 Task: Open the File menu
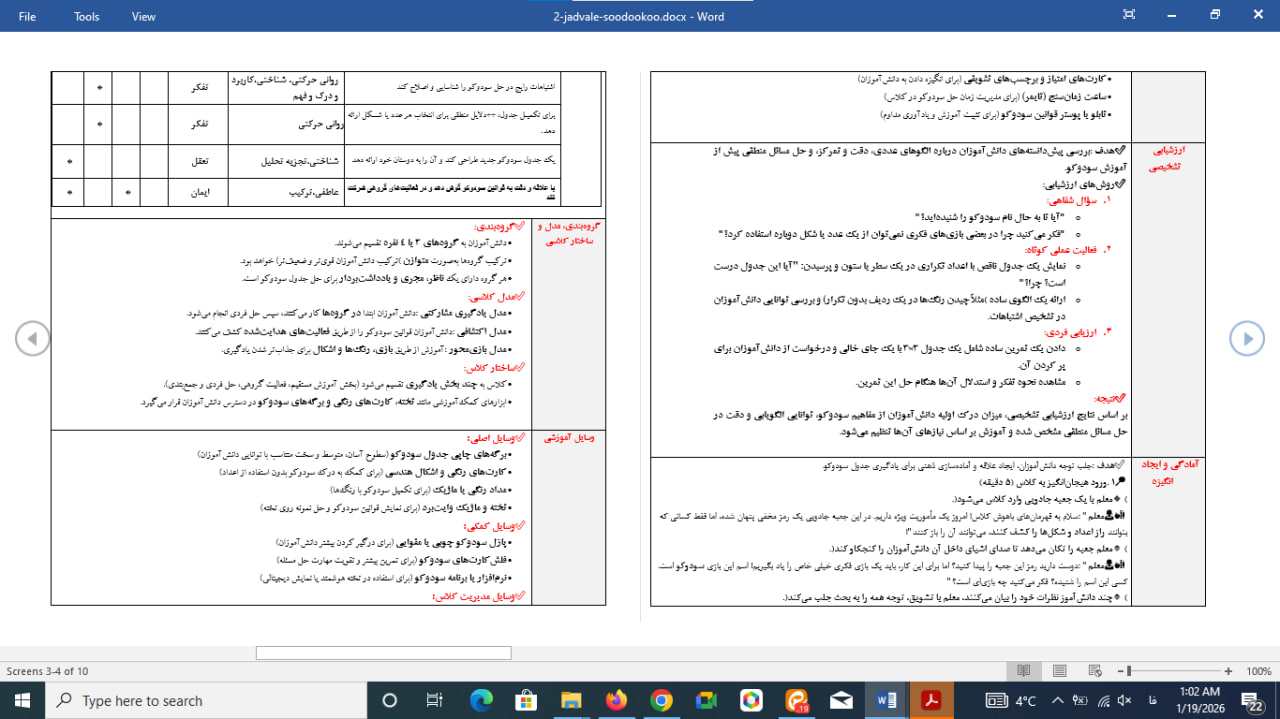27,16
